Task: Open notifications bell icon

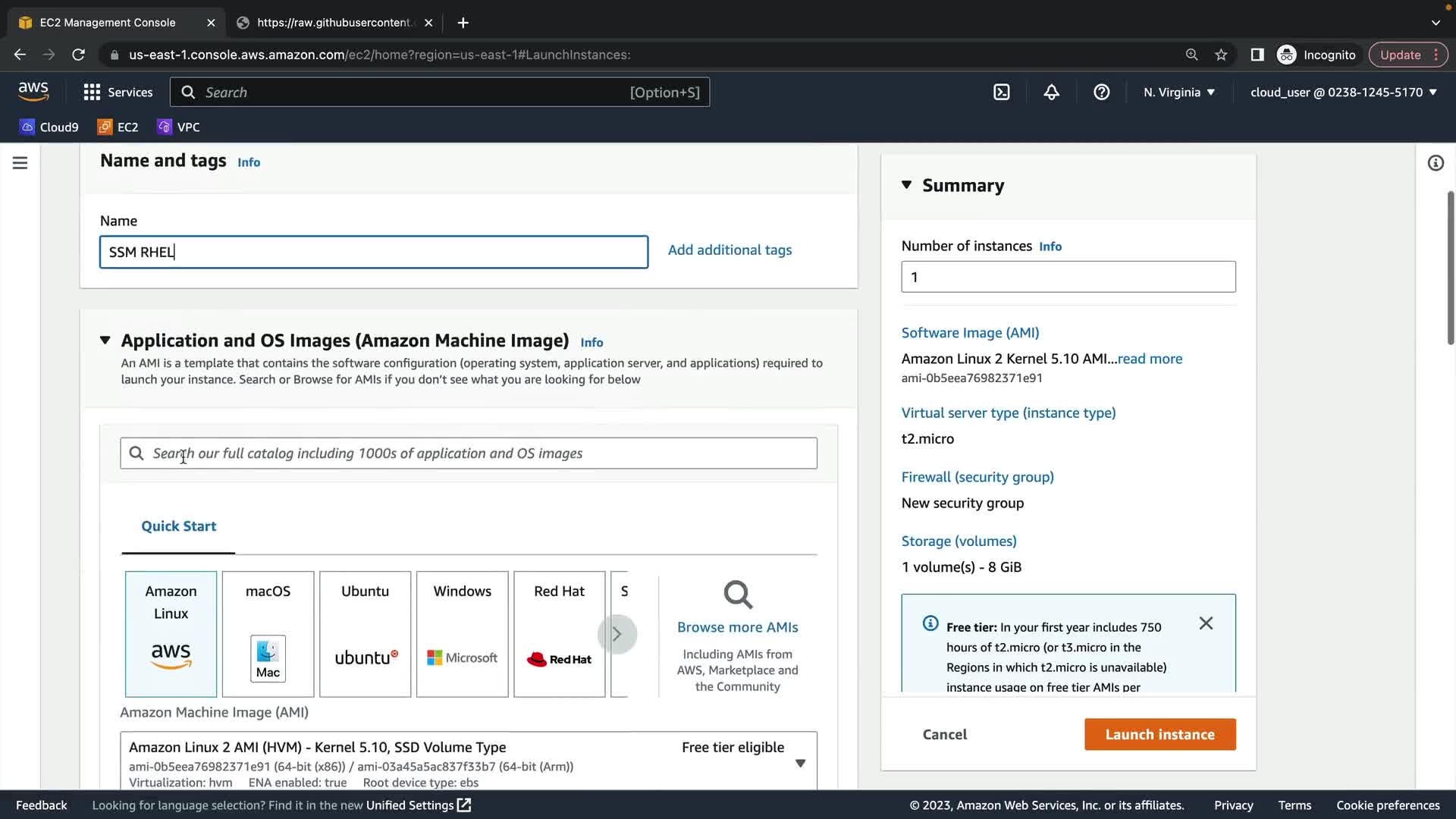Action: click(1051, 93)
